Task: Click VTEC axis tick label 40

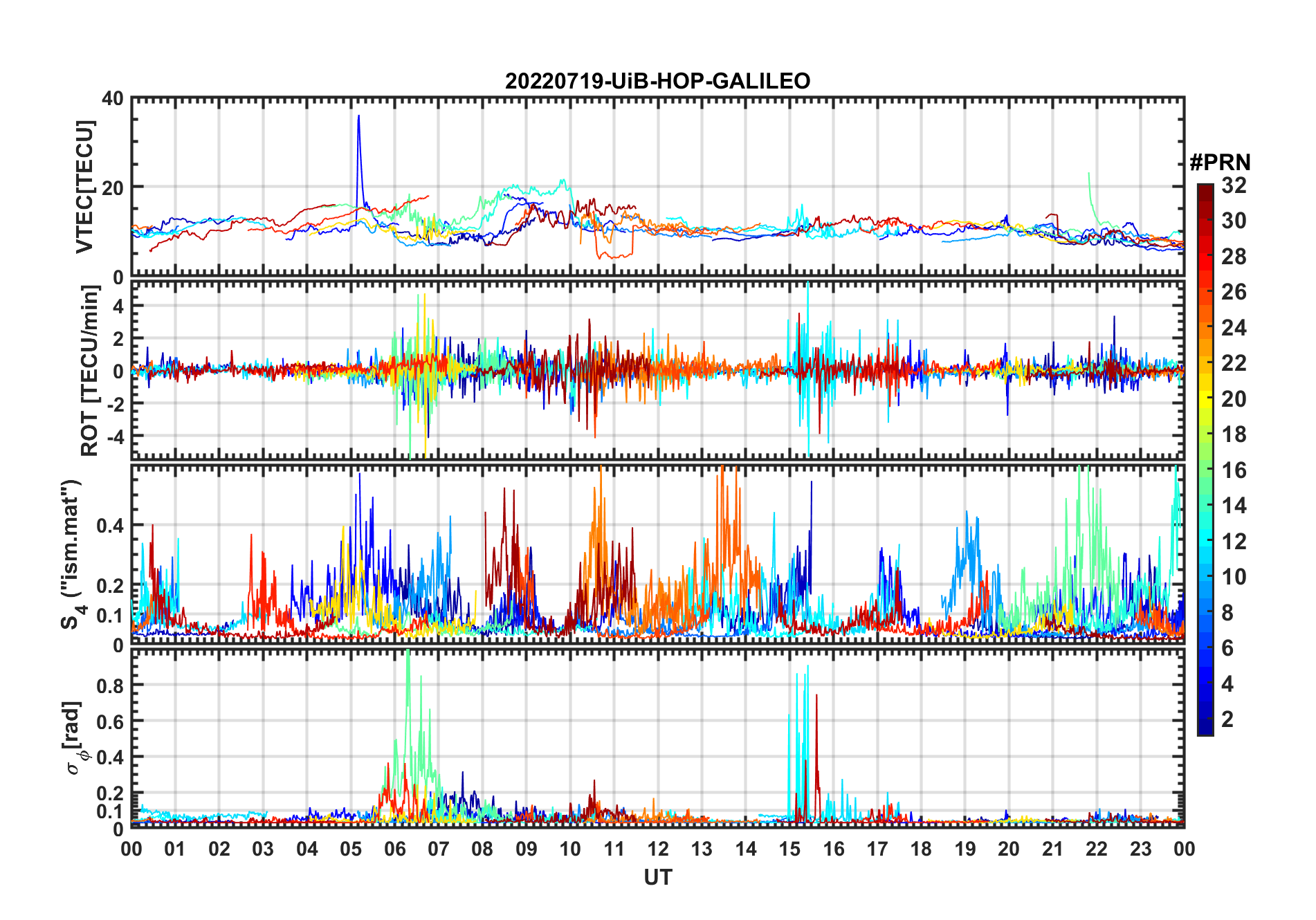Action: tap(113, 98)
